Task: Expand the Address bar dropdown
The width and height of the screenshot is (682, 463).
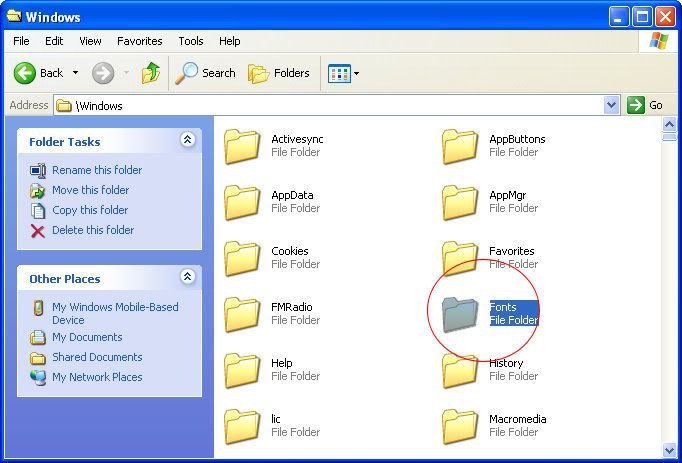Action: (x=611, y=105)
